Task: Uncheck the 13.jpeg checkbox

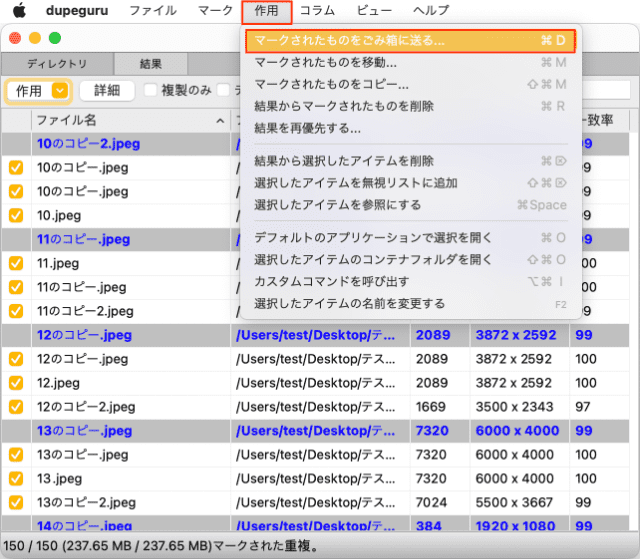Action: [x=16, y=479]
